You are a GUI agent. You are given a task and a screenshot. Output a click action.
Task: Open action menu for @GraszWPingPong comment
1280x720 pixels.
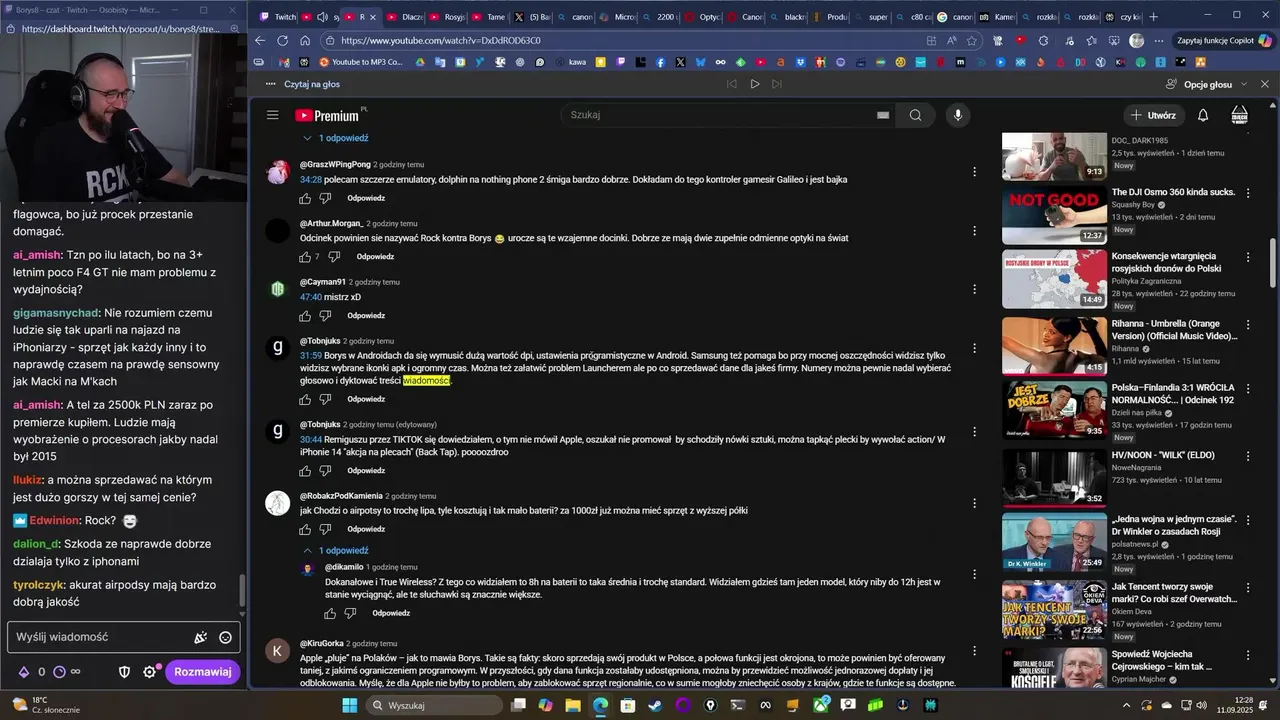(x=974, y=172)
